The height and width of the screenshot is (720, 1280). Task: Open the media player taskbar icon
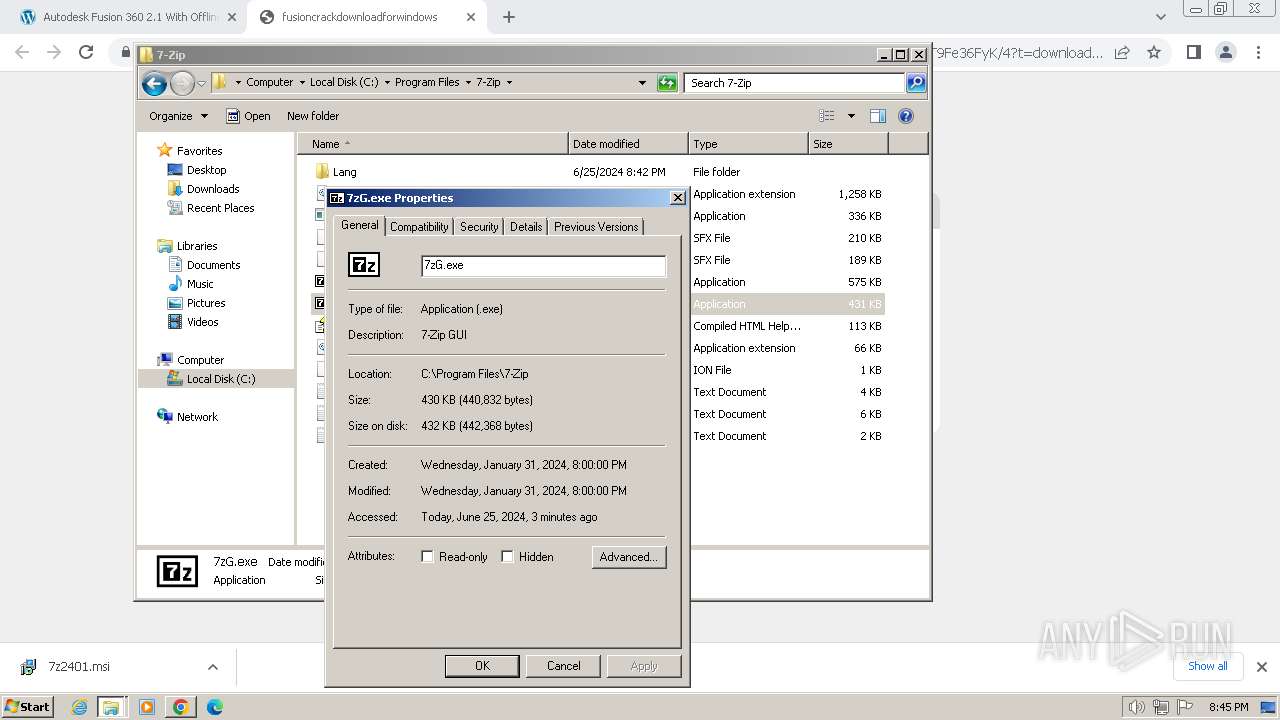[147, 707]
